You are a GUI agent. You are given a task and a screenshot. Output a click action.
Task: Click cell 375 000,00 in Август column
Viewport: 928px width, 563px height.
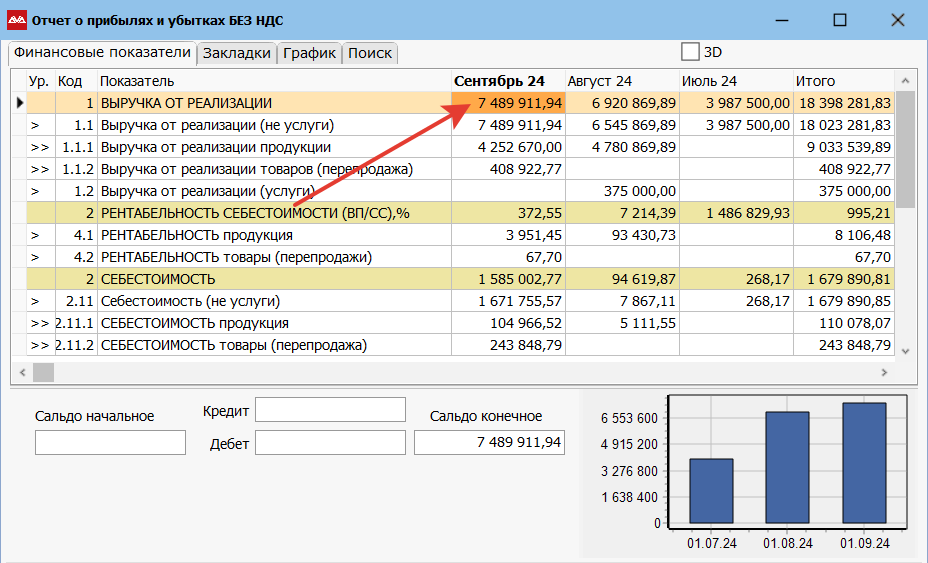[x=623, y=191]
